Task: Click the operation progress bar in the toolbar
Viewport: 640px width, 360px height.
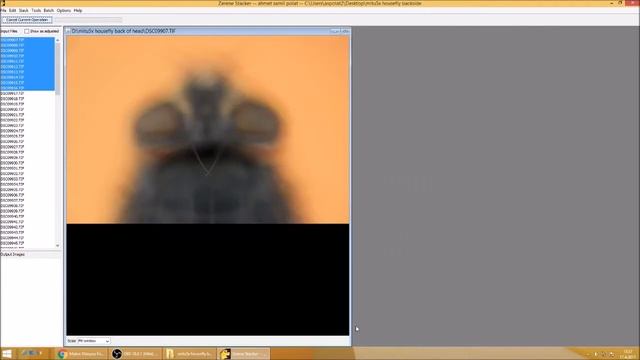Action: coord(88,20)
